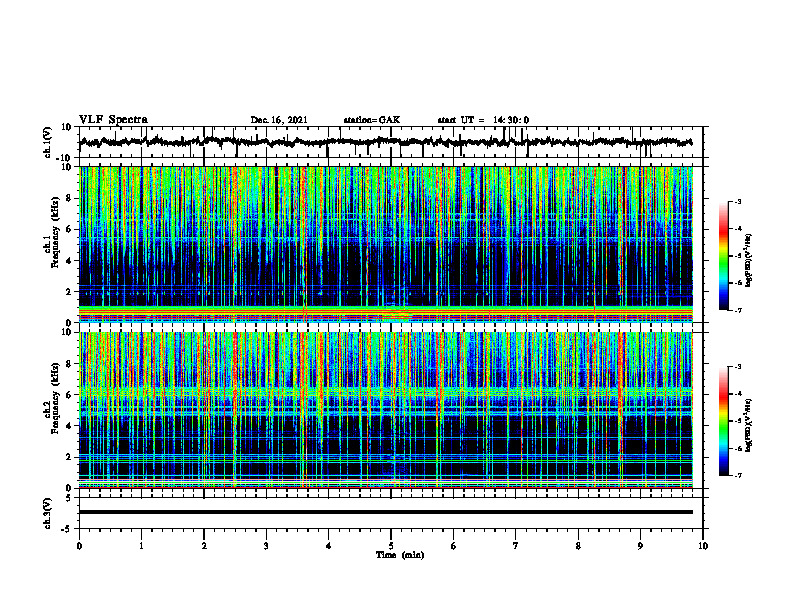
Task: Click the "ch.1(V)" waveform axis label
Action: pos(48,142)
